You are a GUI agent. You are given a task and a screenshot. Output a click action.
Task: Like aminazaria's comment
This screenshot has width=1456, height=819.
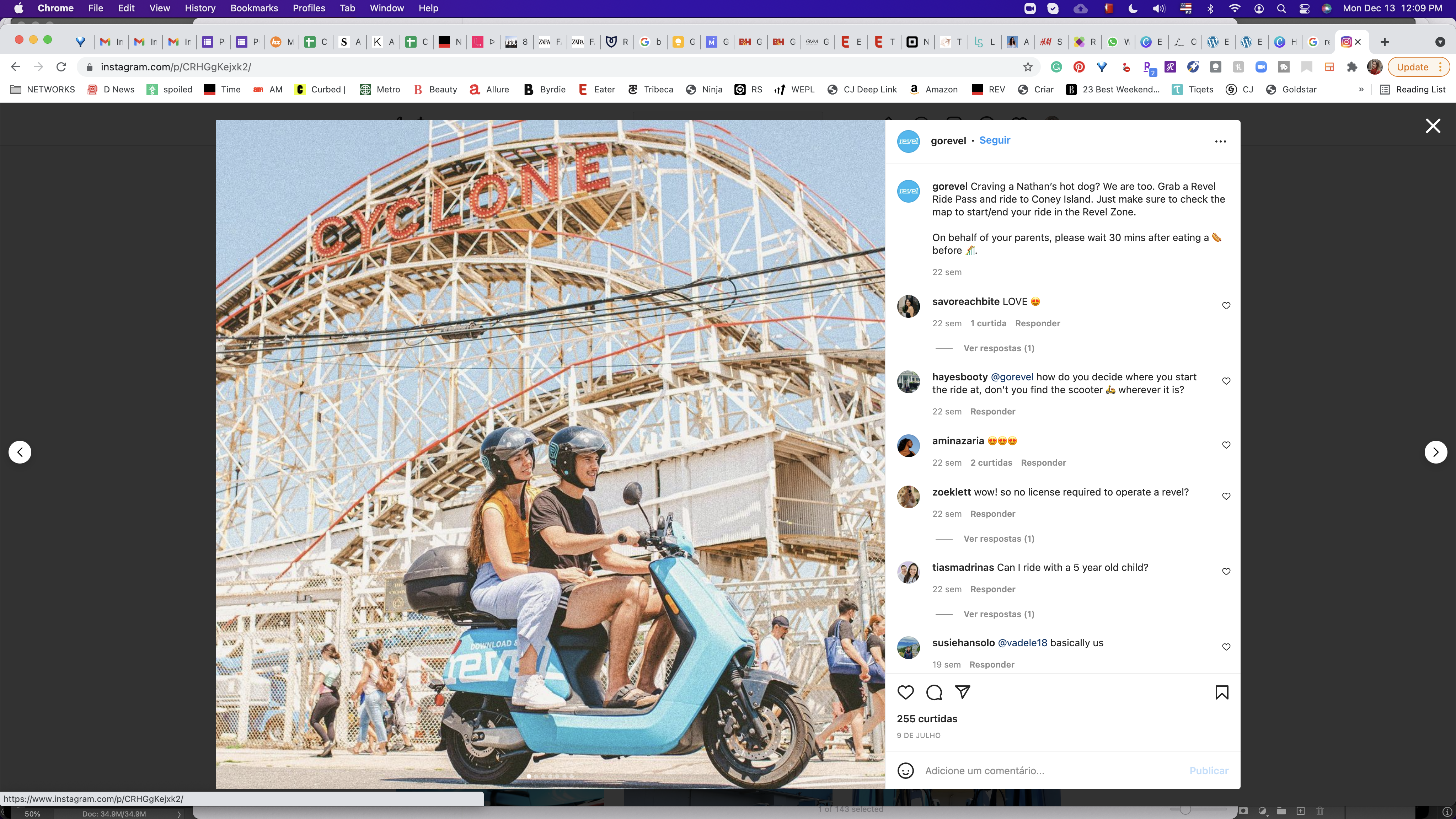click(1226, 445)
